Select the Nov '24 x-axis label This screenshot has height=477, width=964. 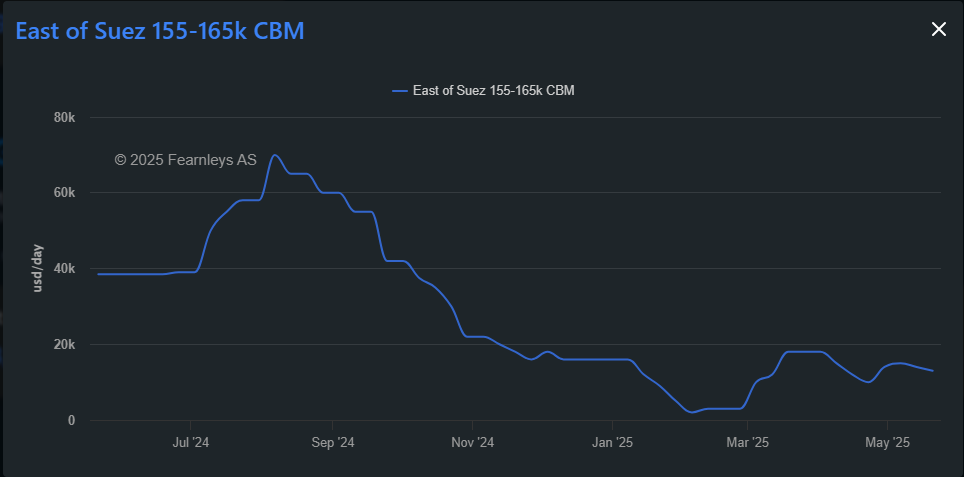coord(472,441)
